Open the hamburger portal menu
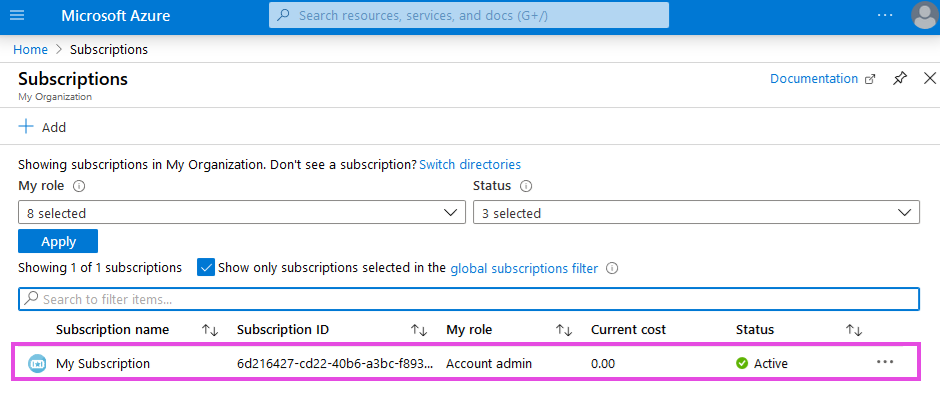940x398 pixels. click(x=17, y=15)
